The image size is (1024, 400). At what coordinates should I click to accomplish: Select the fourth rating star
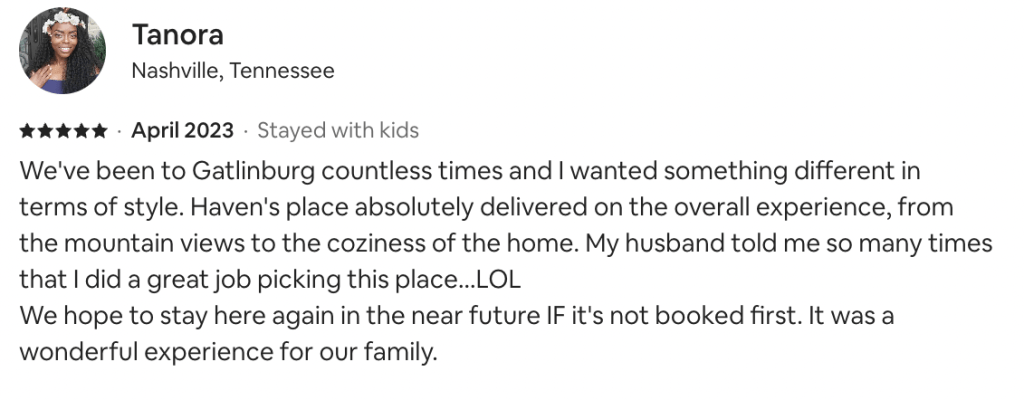(81, 131)
